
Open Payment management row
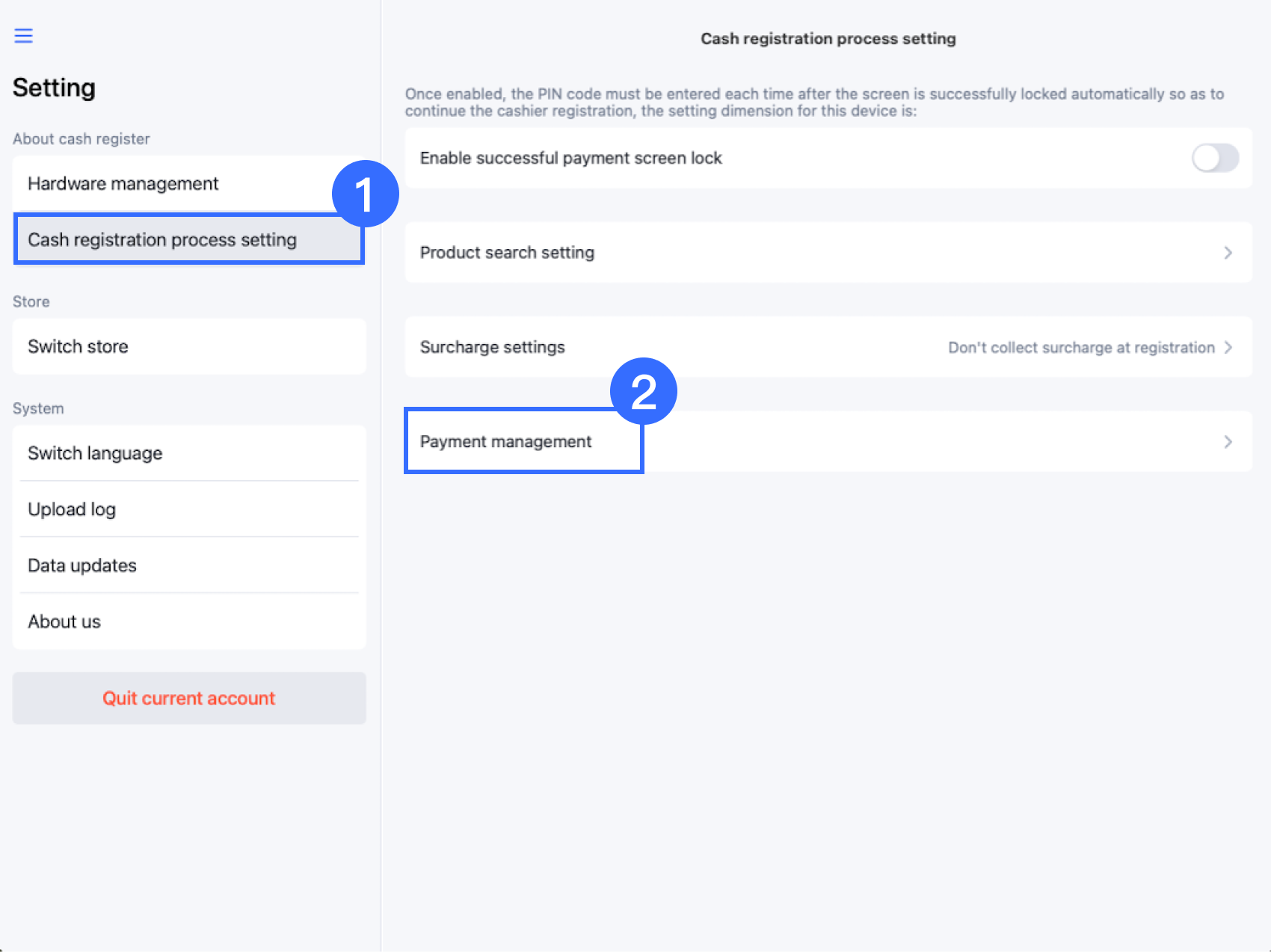tap(506, 442)
